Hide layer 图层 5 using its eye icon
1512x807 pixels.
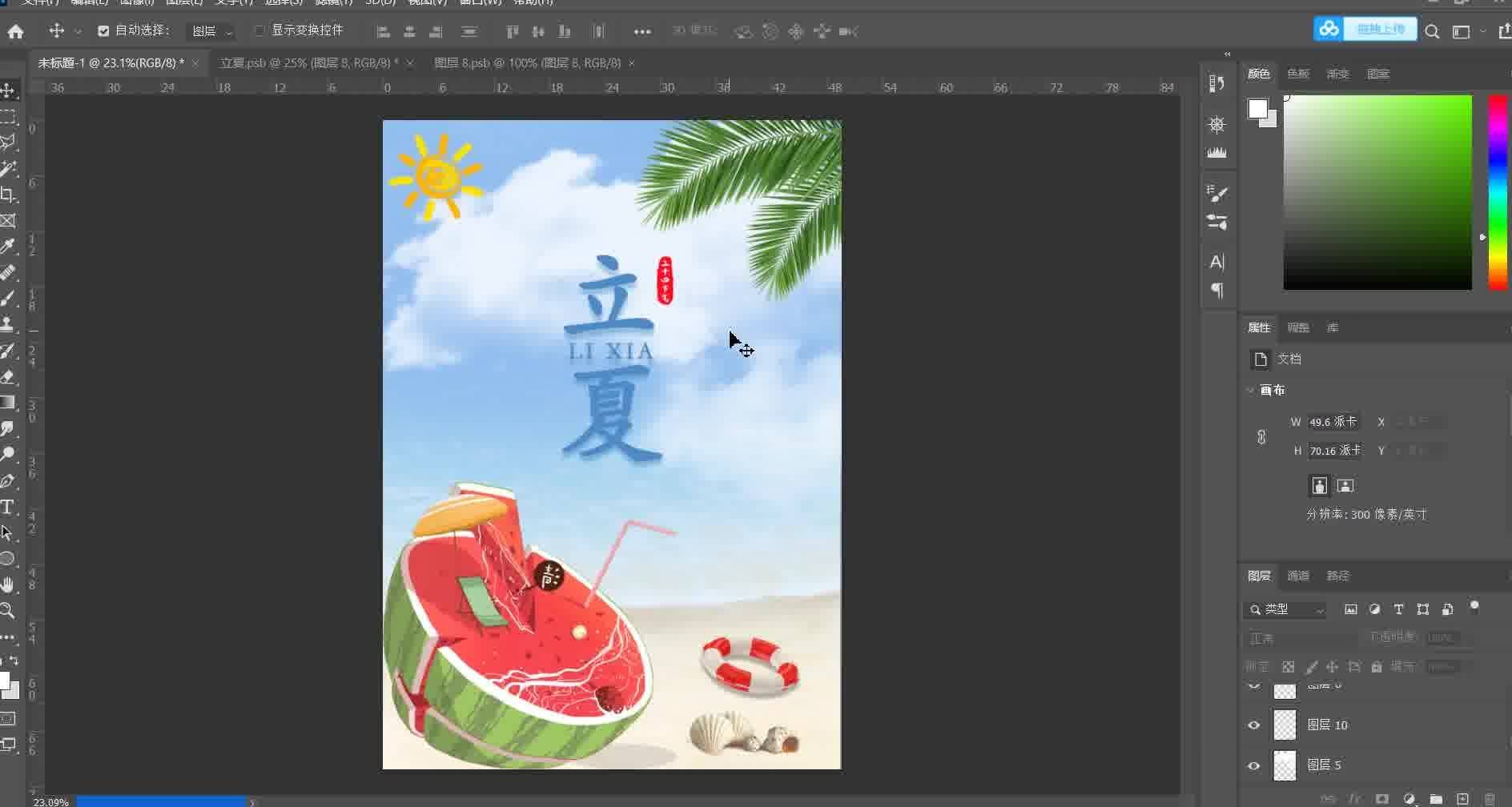[1254, 765]
